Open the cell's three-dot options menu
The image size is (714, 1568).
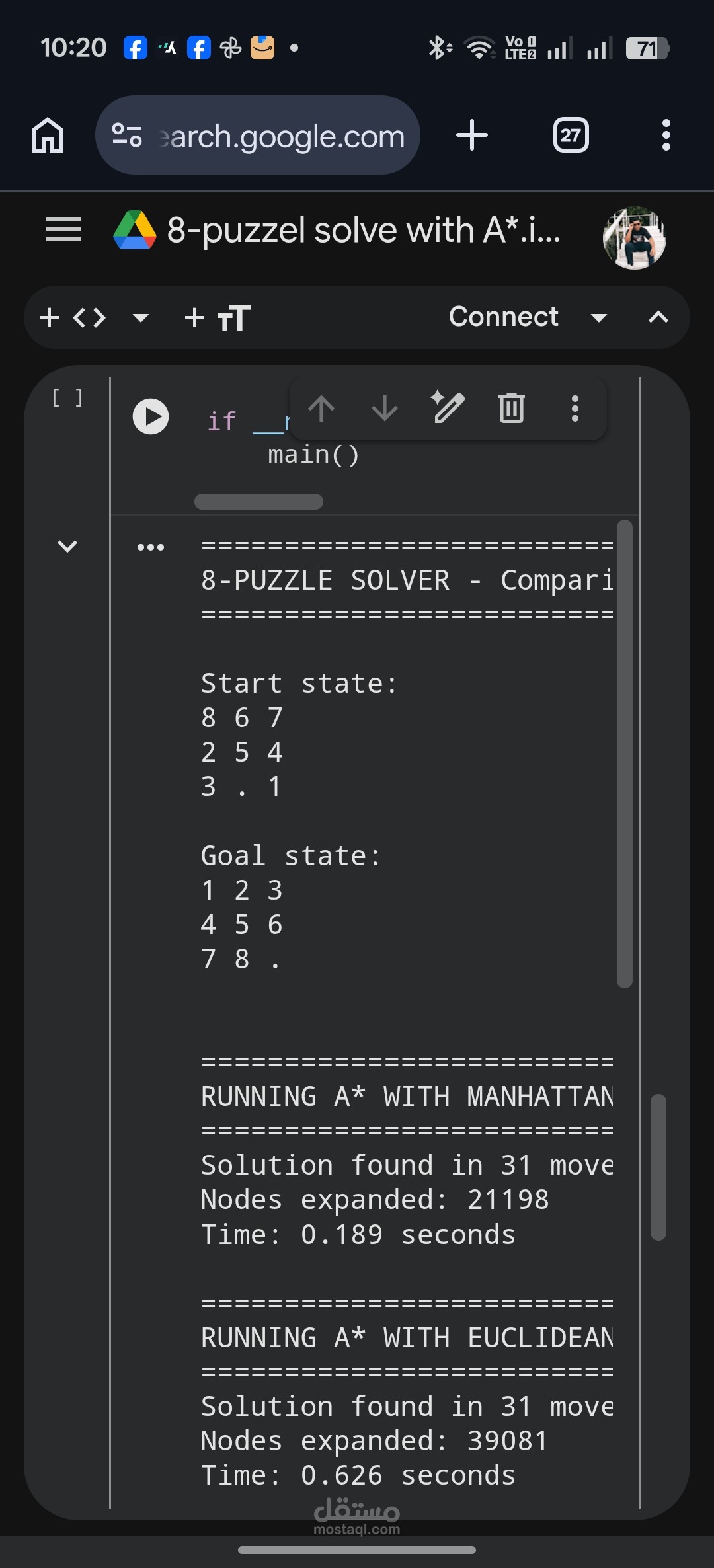pos(575,409)
